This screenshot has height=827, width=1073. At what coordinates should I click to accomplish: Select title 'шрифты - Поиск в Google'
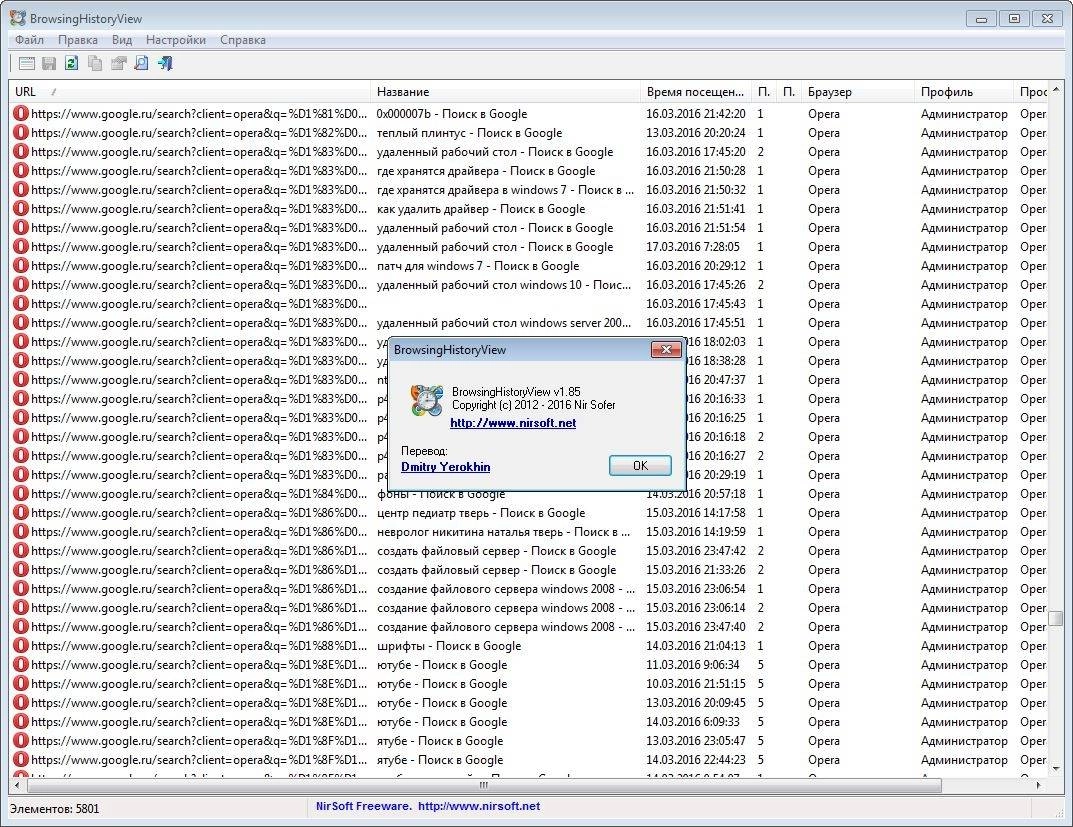pos(449,646)
